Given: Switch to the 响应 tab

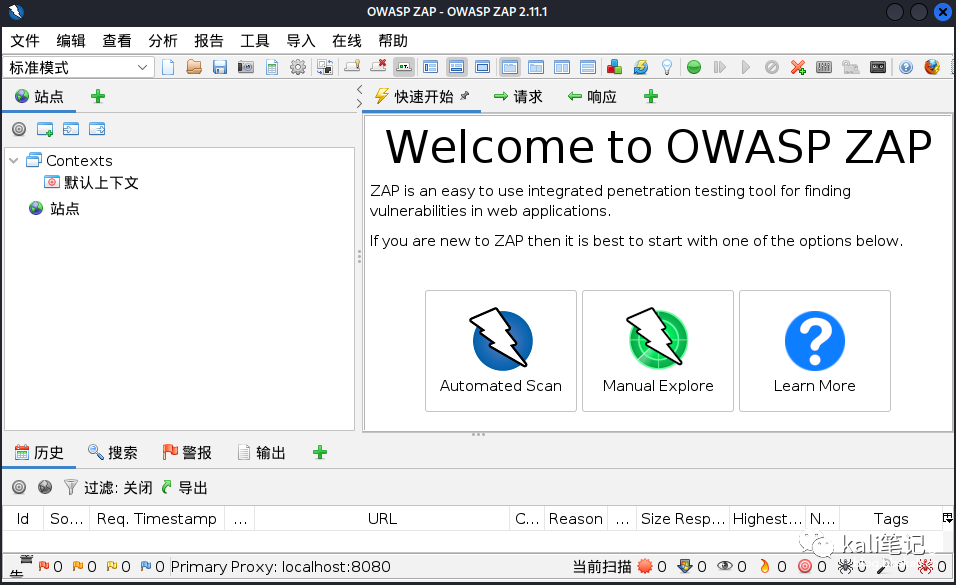Looking at the screenshot, I should pos(592,96).
